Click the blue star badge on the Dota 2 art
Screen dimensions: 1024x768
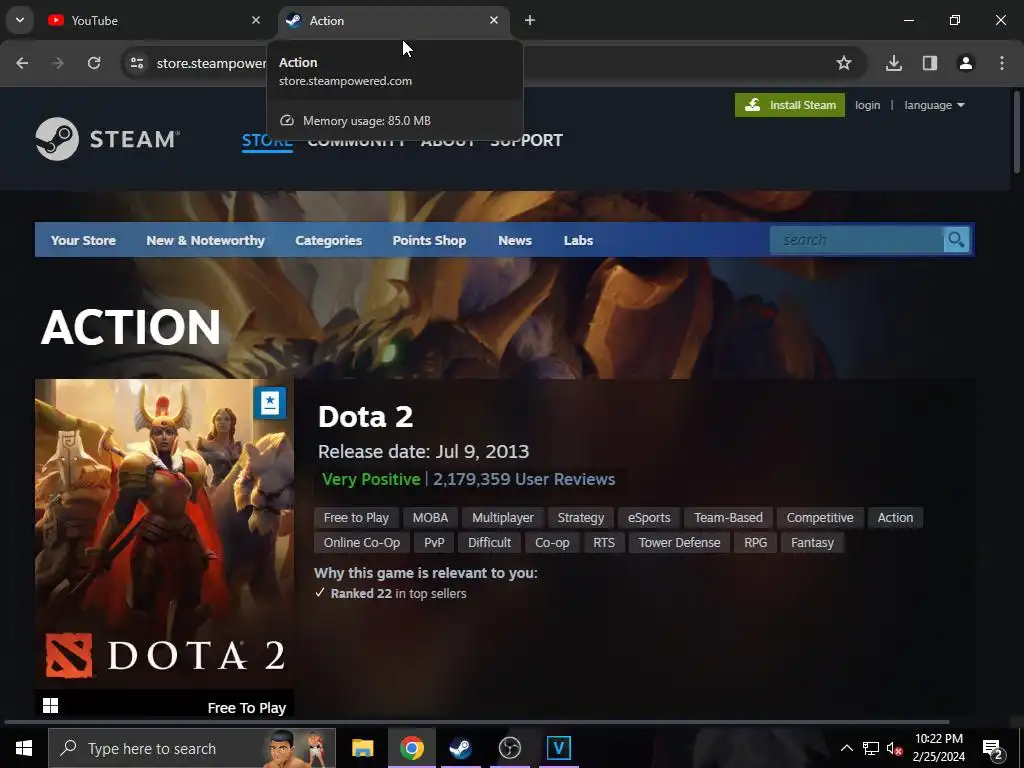point(270,403)
